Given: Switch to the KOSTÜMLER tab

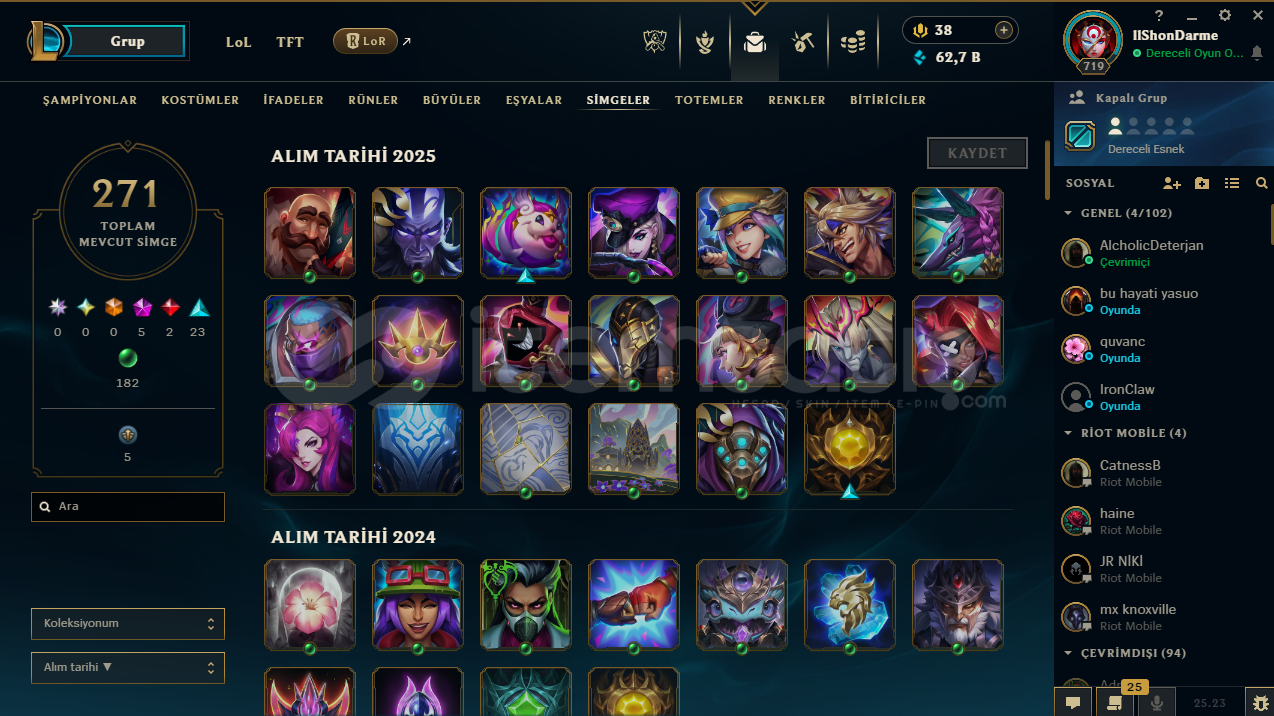Looking at the screenshot, I should [x=200, y=100].
